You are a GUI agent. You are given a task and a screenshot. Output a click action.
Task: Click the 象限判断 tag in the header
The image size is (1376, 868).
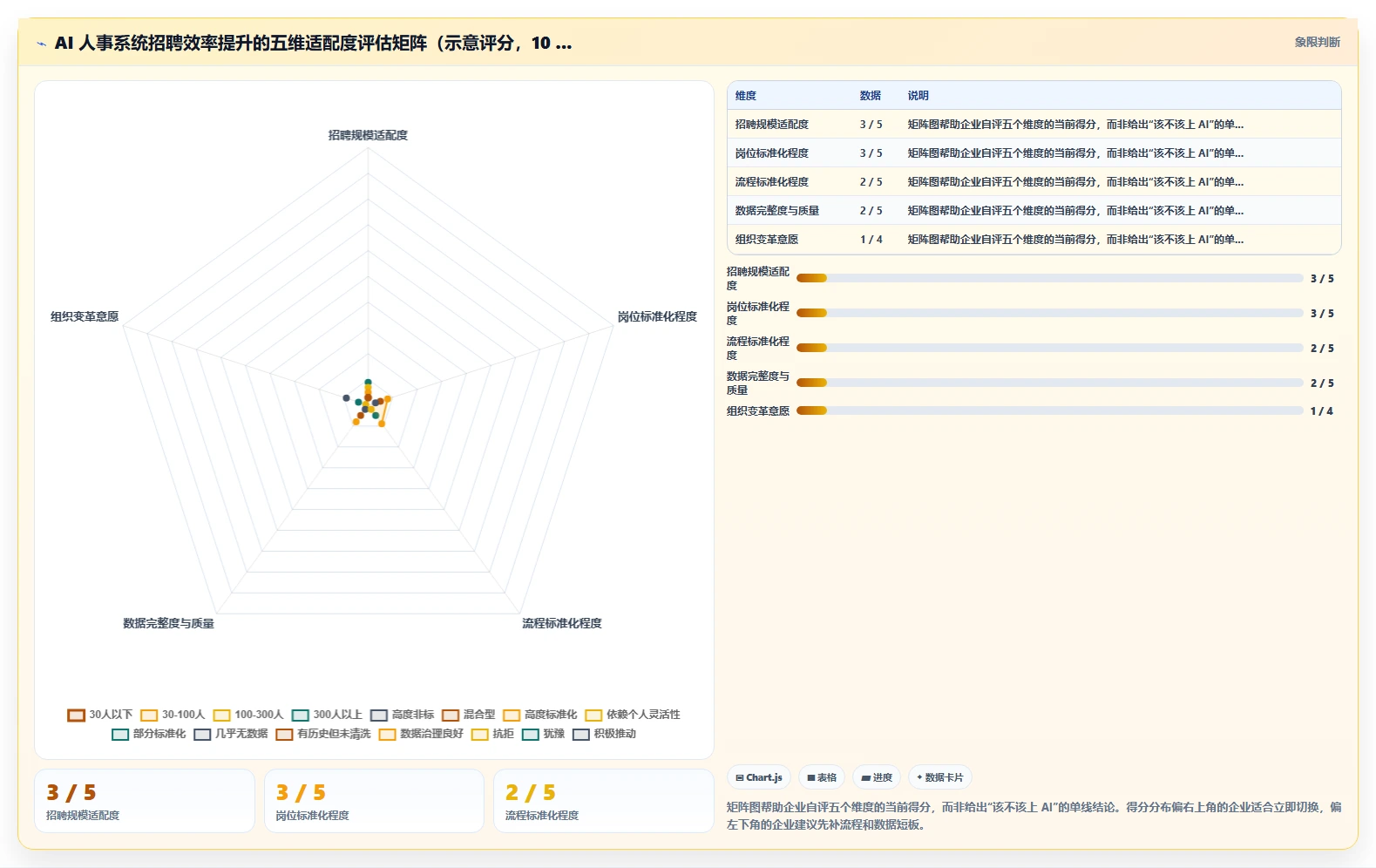coord(1317,42)
